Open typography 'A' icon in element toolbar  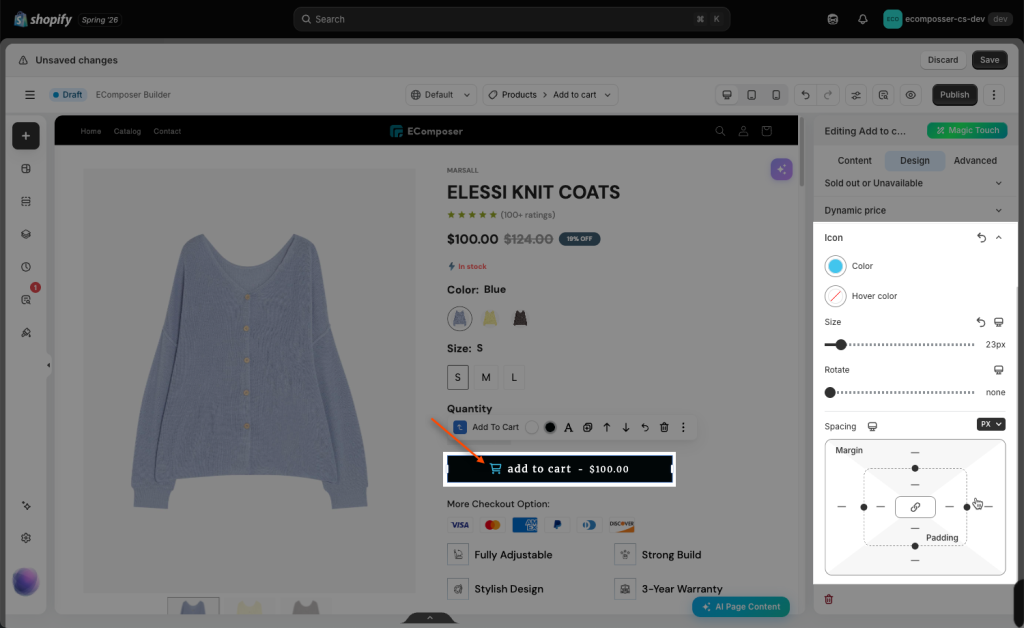[568, 427]
